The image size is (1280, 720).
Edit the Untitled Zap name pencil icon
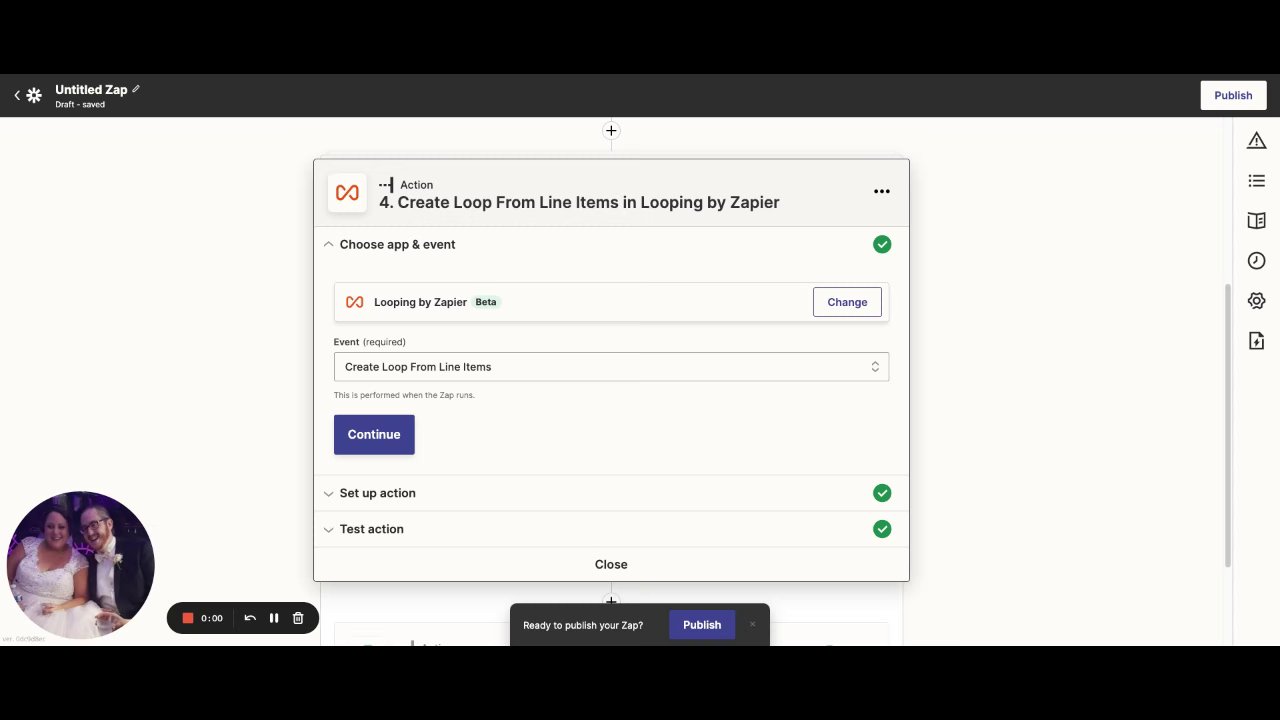point(136,89)
